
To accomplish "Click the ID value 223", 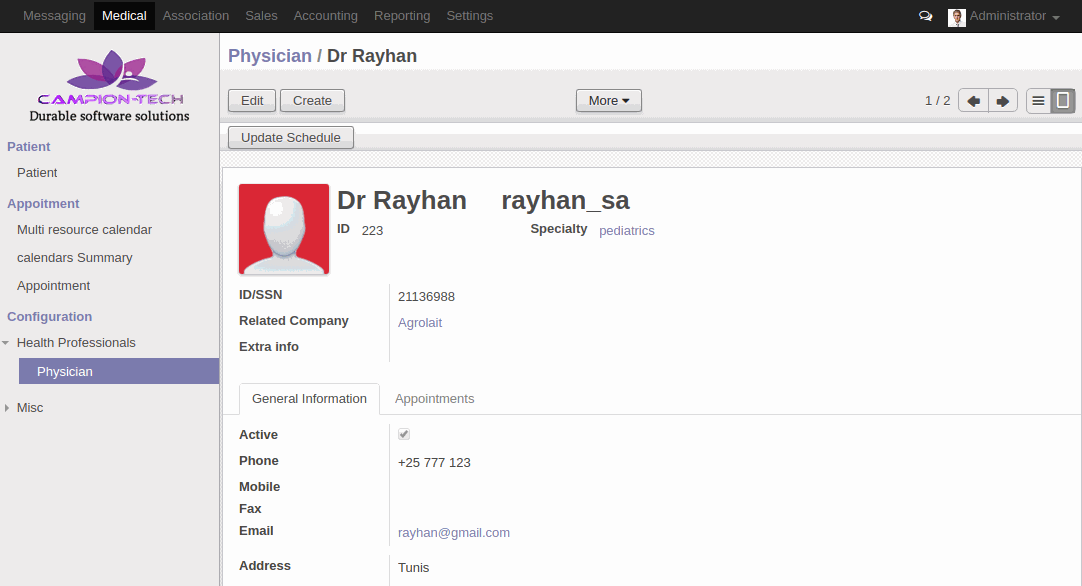I will [373, 231].
